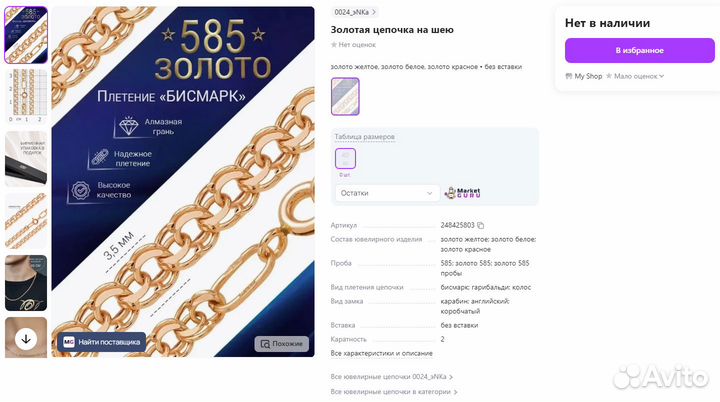Open the 0024_эNKa seller chevron
The image size is (720, 402).
point(374,12)
